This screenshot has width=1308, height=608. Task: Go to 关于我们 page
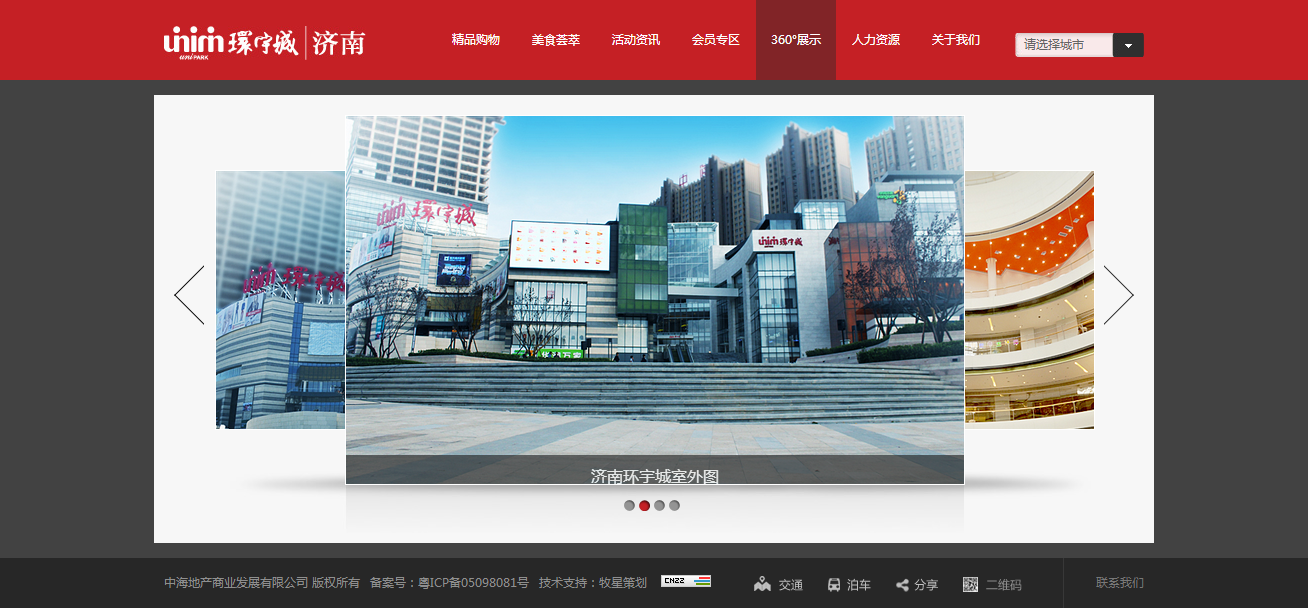[x=956, y=40]
